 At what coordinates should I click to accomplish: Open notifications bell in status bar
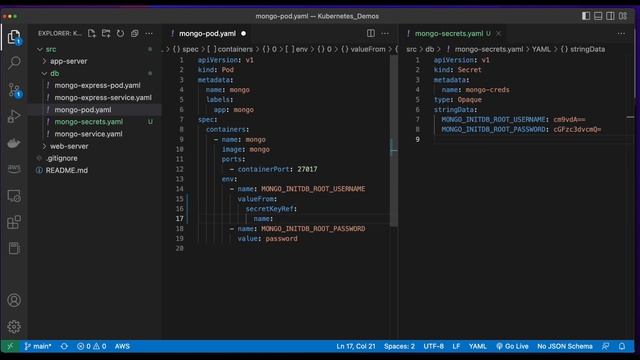[622, 346]
